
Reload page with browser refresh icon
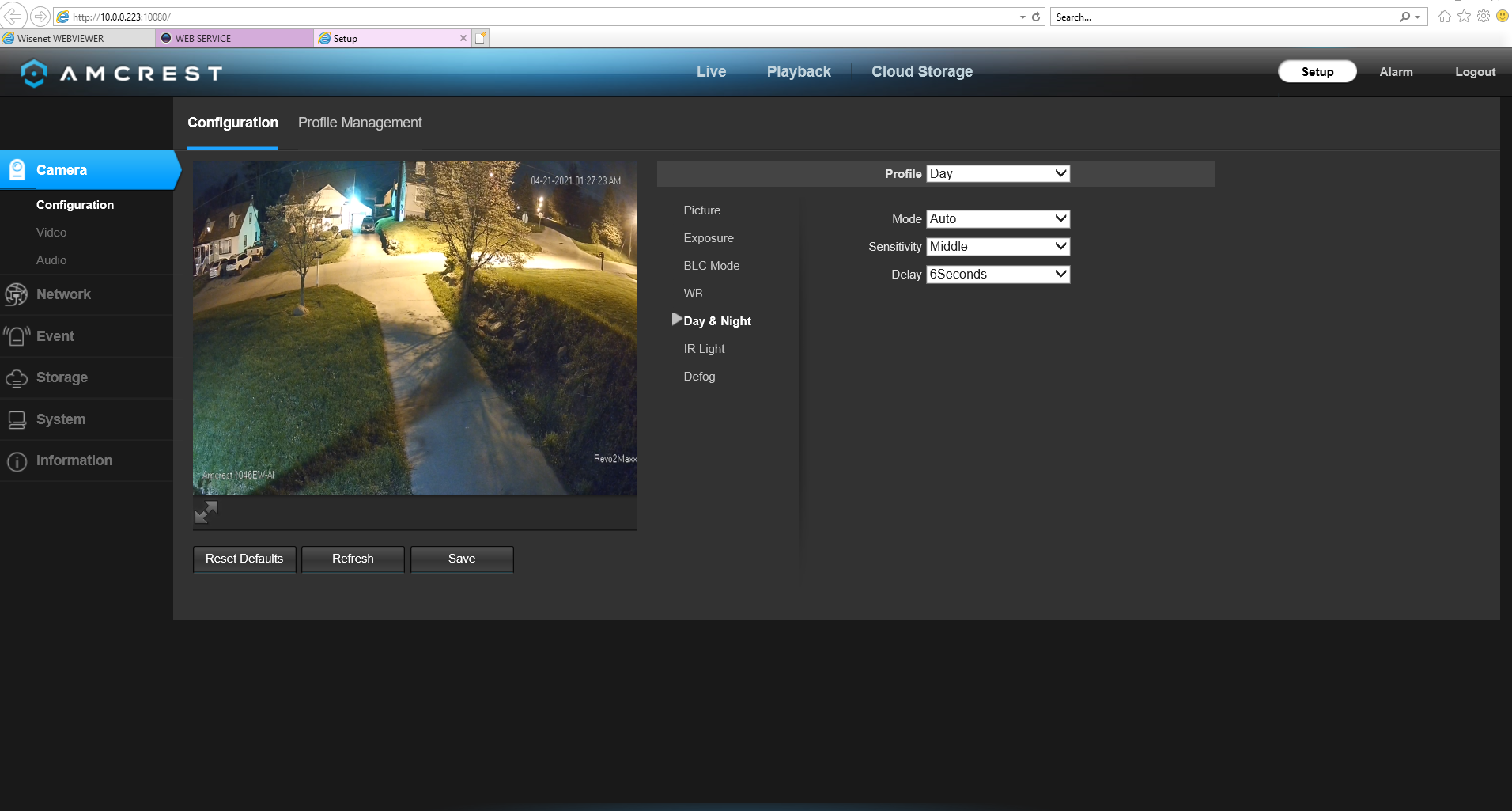click(x=1036, y=17)
